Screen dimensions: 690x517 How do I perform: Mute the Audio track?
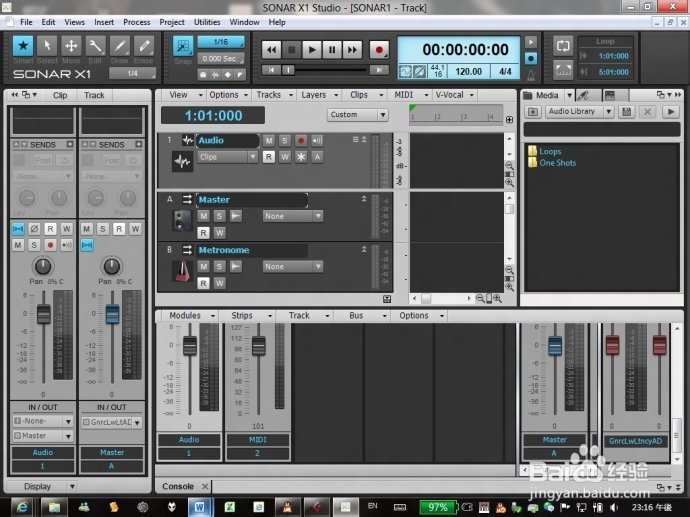tap(269, 141)
